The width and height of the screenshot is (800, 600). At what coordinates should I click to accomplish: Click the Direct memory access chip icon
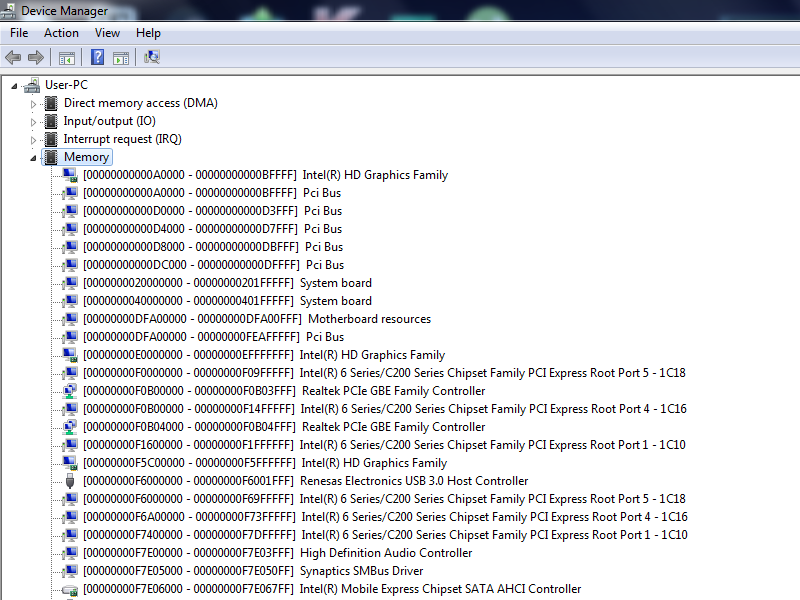[x=51, y=103]
